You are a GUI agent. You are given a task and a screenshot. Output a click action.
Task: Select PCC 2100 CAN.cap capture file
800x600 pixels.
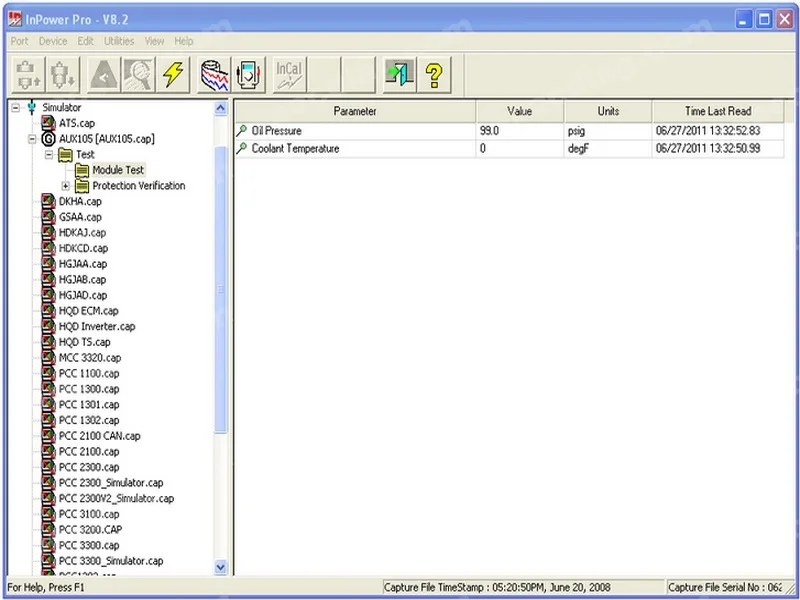pos(99,436)
